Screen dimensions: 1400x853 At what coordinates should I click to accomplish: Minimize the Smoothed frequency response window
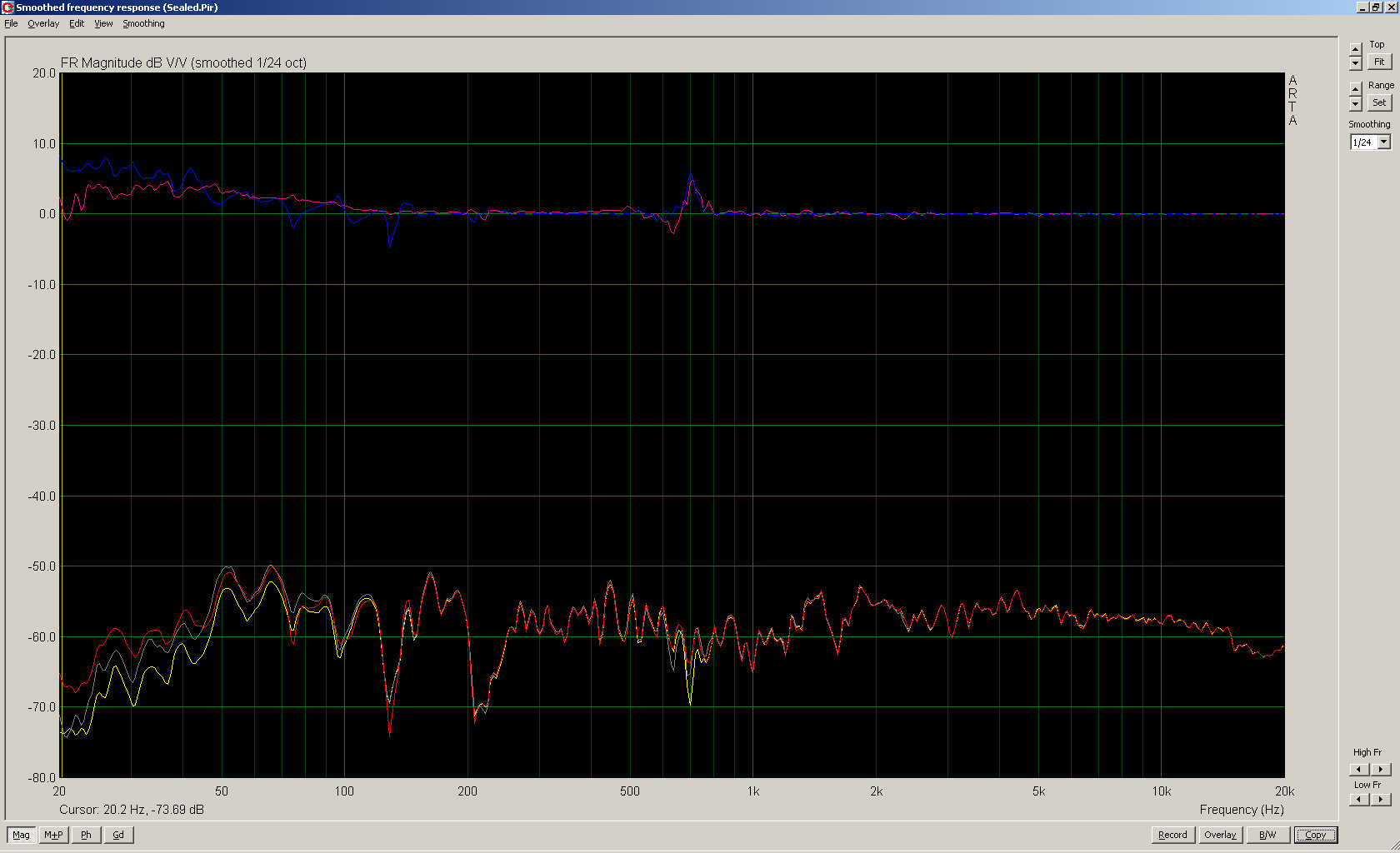click(x=1362, y=7)
